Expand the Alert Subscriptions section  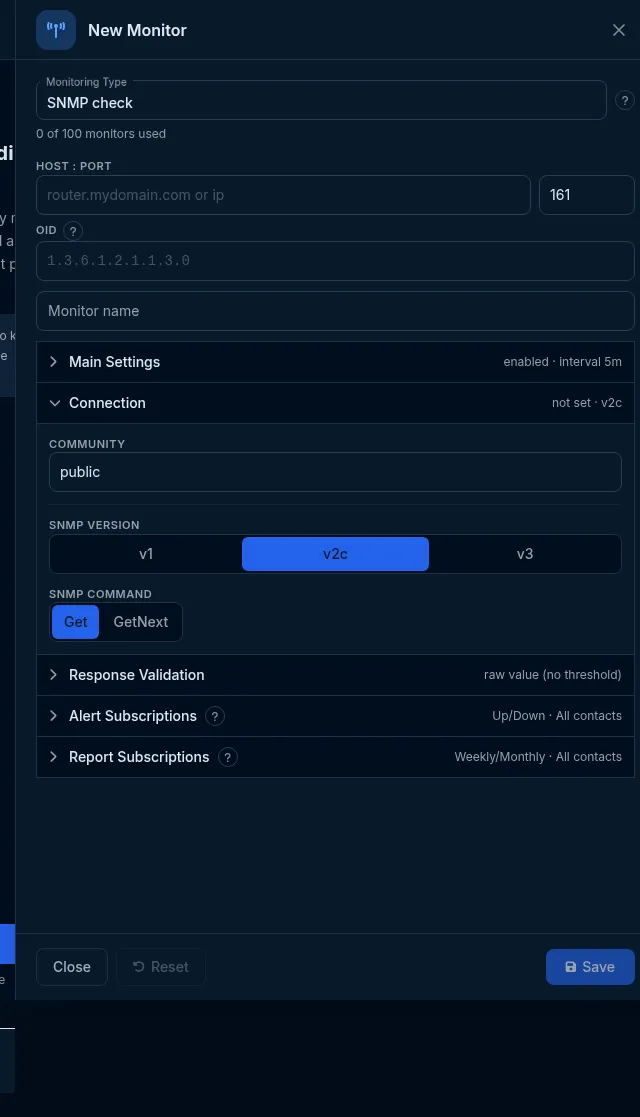[x=335, y=716]
